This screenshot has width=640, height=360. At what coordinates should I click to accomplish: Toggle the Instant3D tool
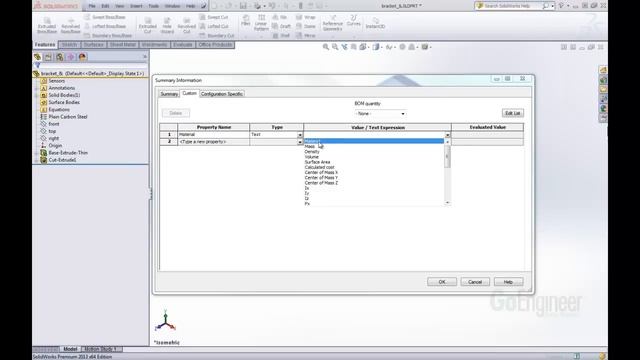[375, 23]
